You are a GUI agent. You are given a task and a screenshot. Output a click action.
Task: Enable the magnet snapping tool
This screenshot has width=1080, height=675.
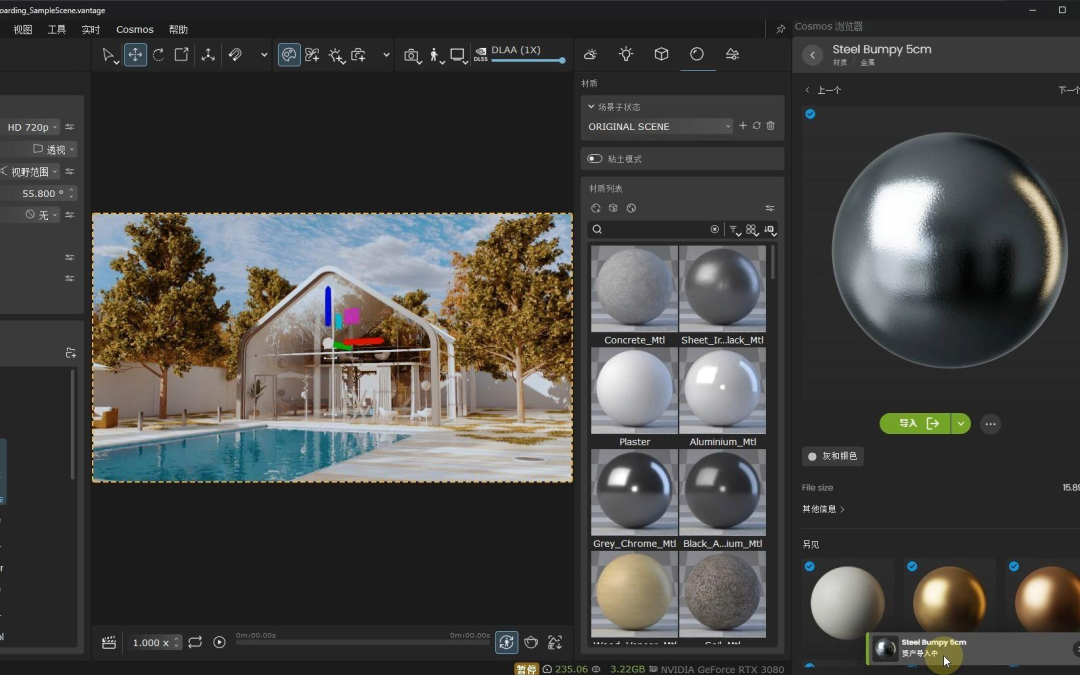click(x=235, y=55)
